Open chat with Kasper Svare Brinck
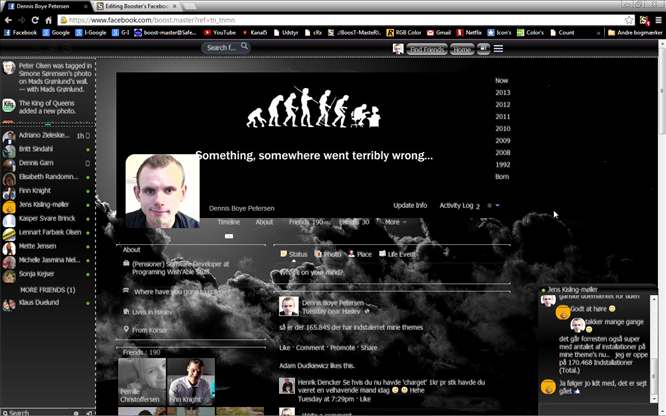 click(46, 218)
